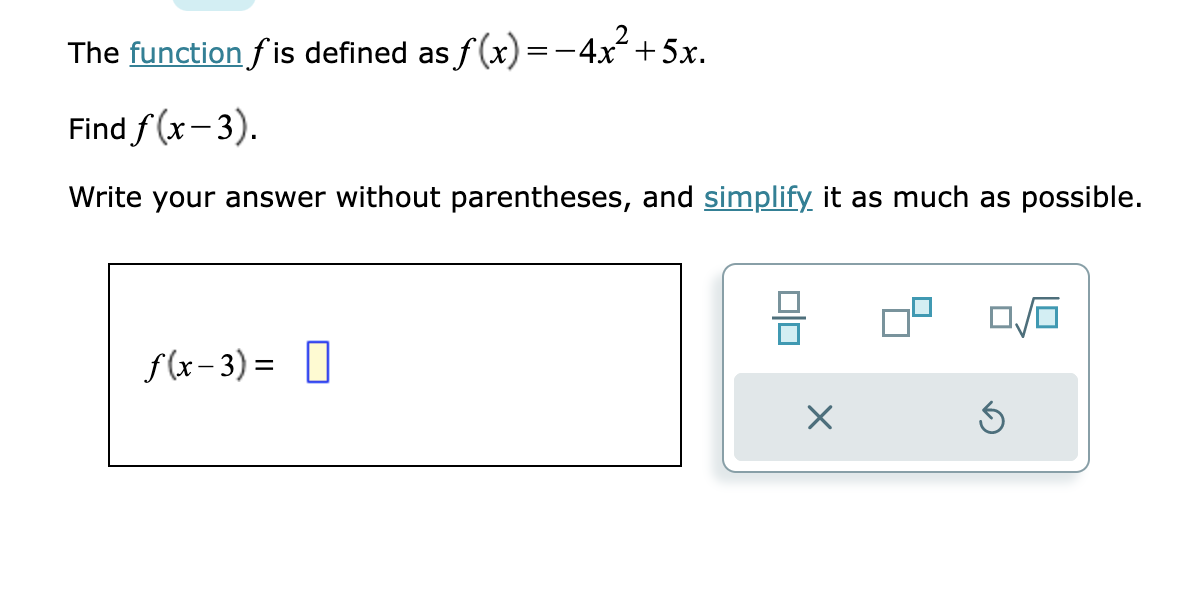Image resolution: width=1202 pixels, height=614 pixels.
Task: Click the highlighted answer placeholder after f(x-3)=
Action: click(320, 363)
